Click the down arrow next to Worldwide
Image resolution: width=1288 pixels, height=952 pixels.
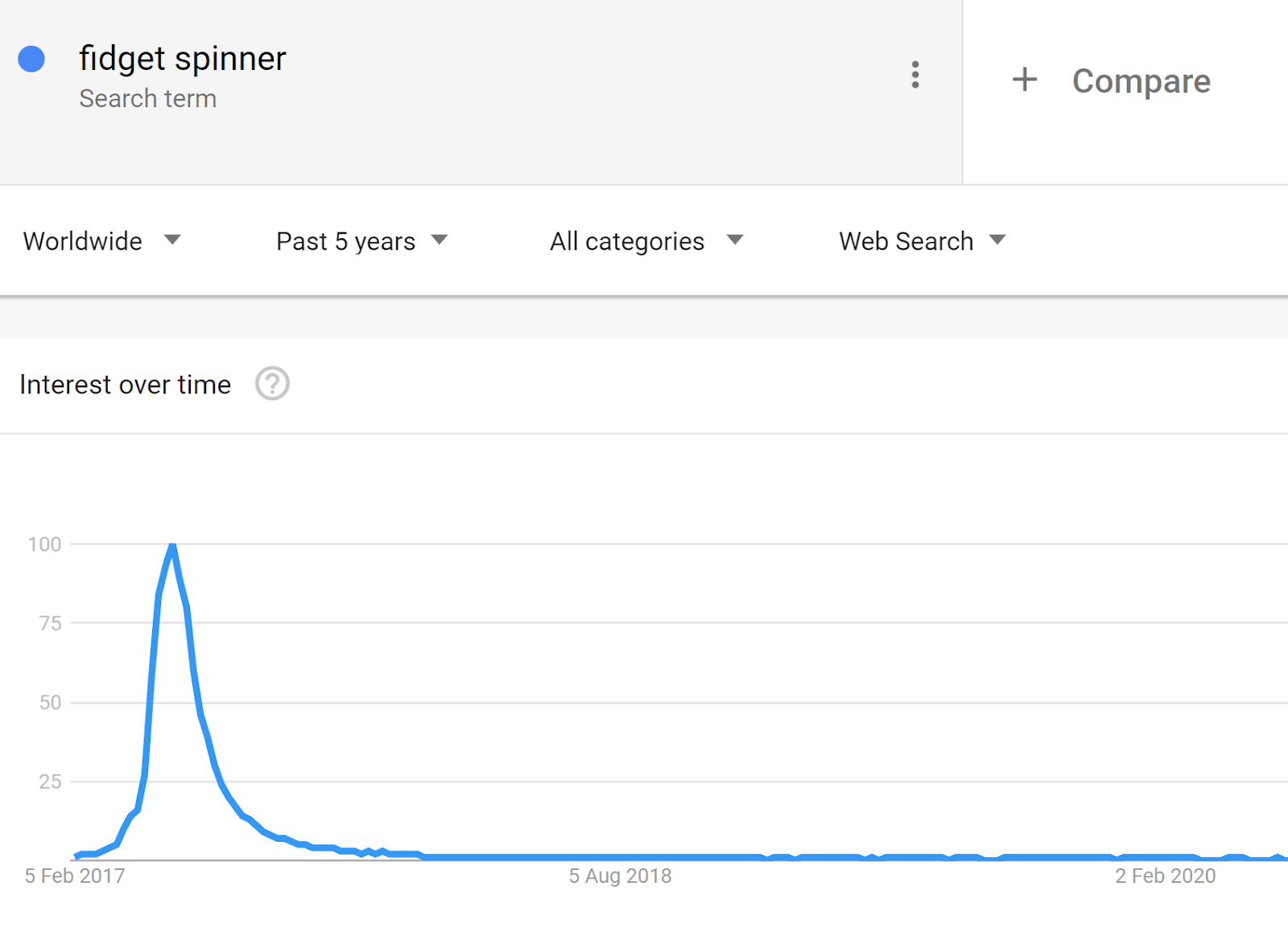click(172, 240)
